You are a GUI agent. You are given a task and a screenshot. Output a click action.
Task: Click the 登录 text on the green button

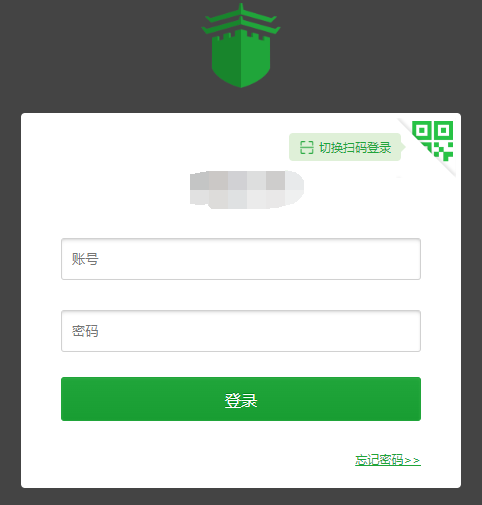click(241, 400)
